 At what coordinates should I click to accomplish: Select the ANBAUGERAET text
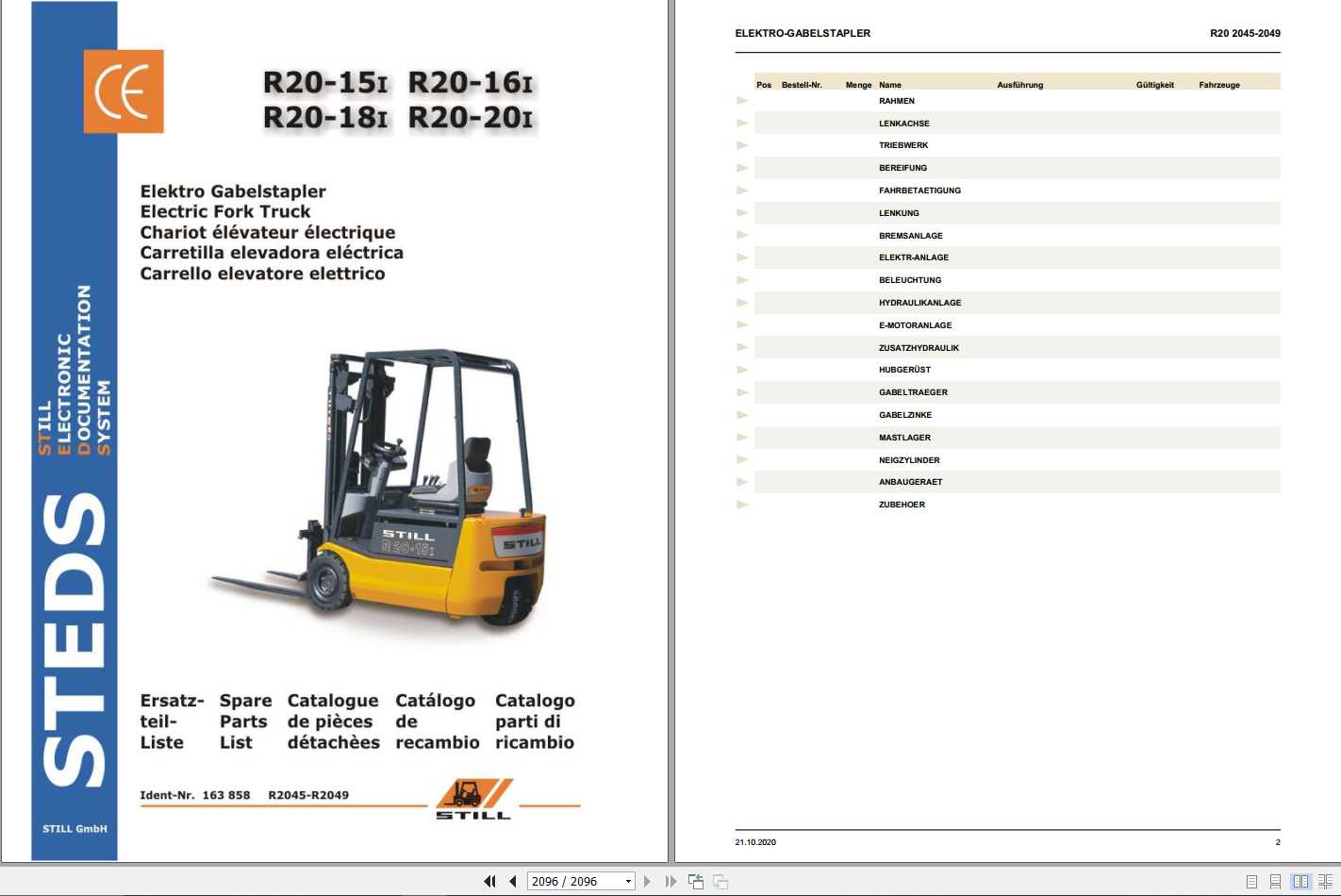[911, 482]
